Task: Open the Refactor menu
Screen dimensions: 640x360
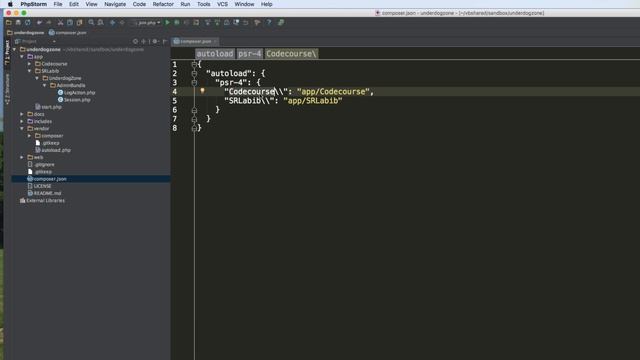Action: (163, 4)
